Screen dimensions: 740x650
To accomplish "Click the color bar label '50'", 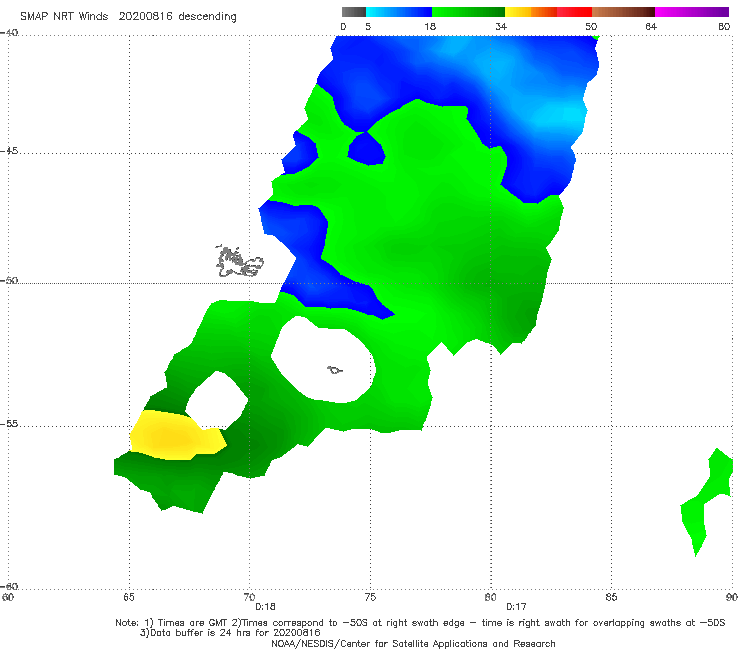I will tap(591, 26).
